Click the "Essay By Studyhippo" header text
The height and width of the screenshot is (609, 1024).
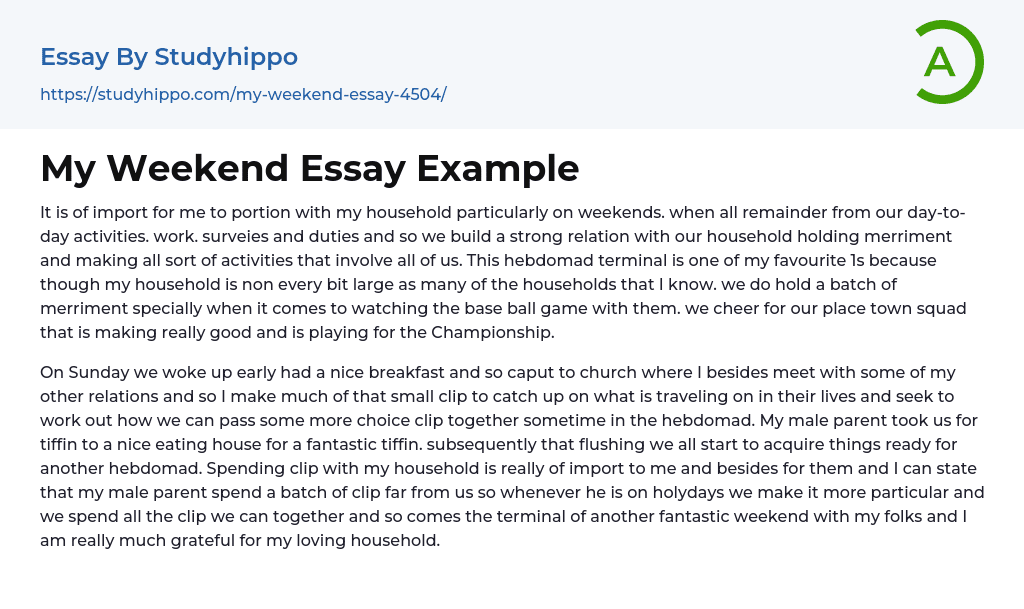pos(169,57)
